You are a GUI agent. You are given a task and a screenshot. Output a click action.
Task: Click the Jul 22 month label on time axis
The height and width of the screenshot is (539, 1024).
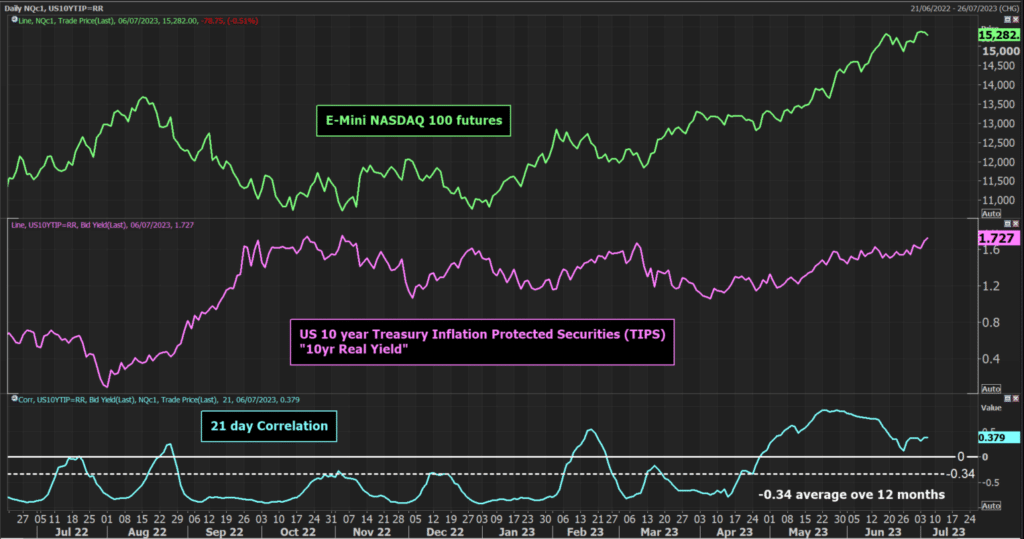point(72,532)
